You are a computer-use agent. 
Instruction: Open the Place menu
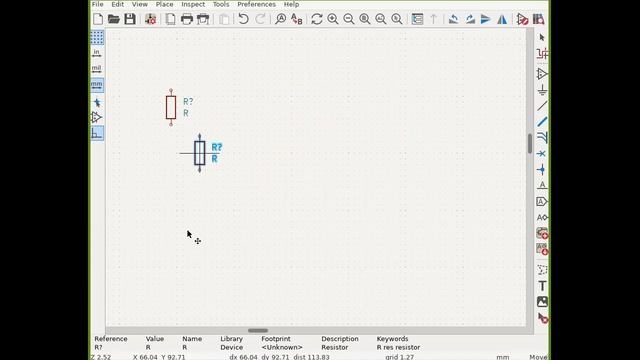(x=164, y=4)
